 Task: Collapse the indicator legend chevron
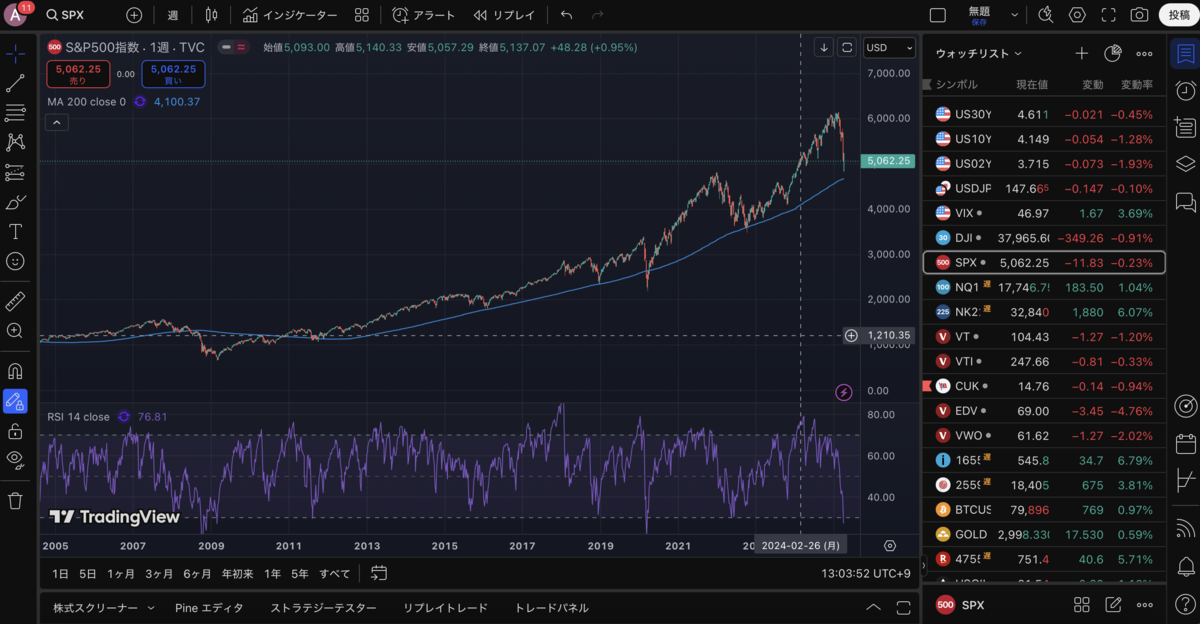coord(57,123)
